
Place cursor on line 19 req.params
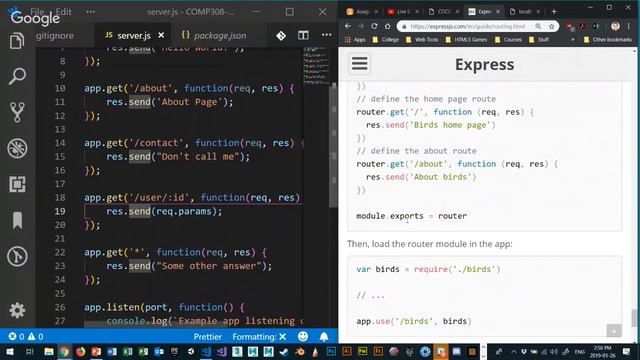tap(184, 211)
